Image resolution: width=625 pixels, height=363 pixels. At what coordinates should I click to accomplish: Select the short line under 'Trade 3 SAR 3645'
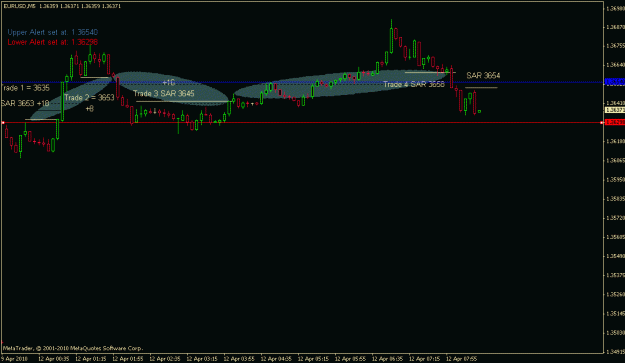pyautogui.click(x=183, y=102)
